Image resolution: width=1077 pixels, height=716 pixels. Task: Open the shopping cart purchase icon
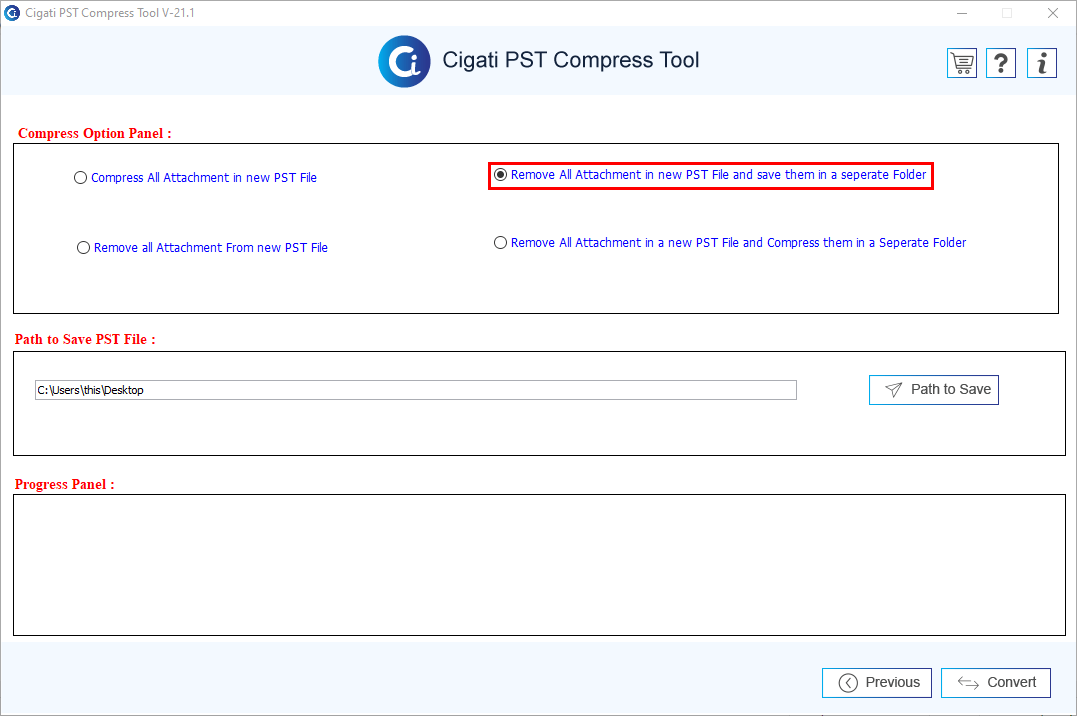tap(962, 63)
